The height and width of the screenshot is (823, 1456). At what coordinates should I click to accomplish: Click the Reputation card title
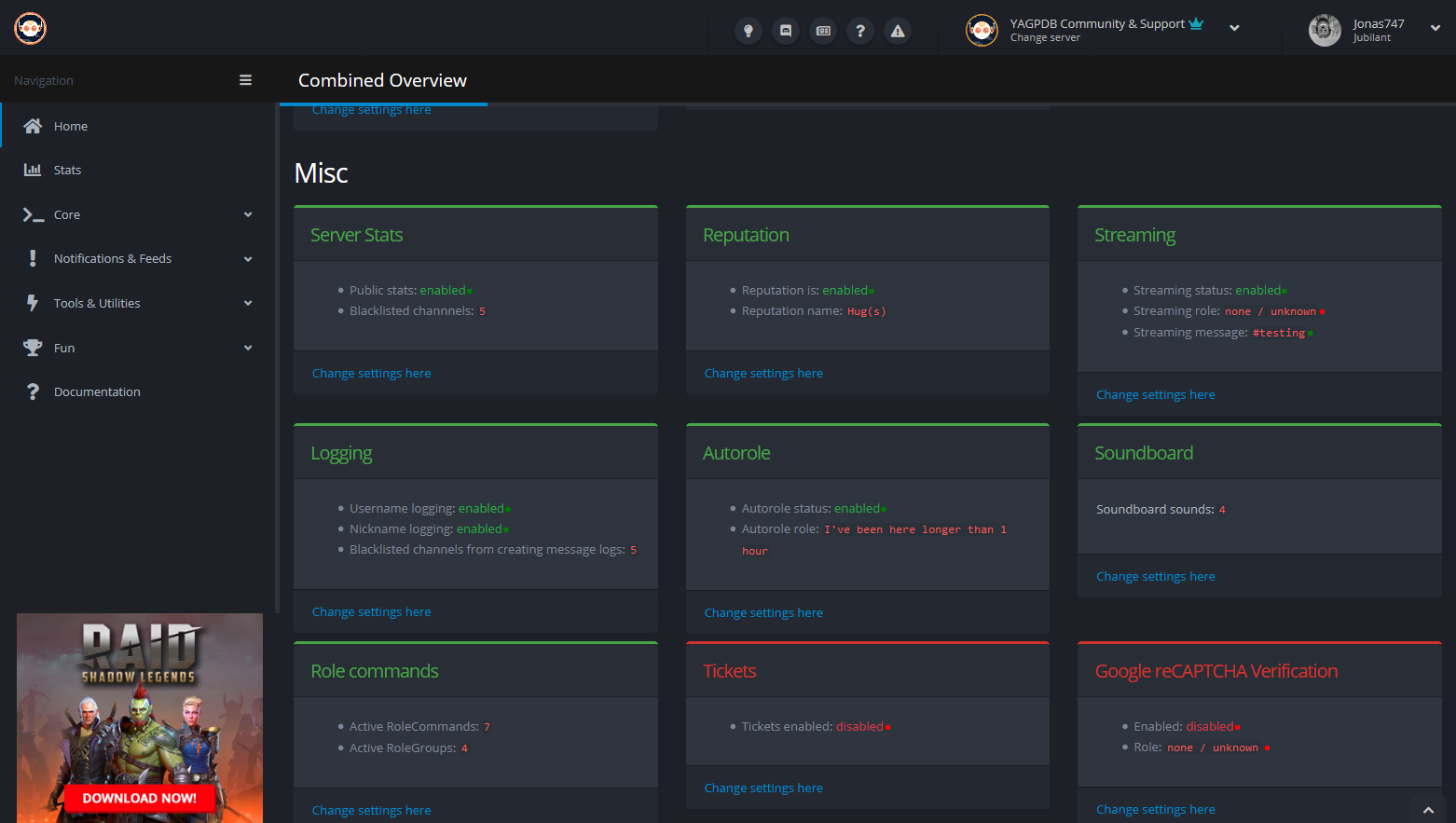pyautogui.click(x=746, y=235)
